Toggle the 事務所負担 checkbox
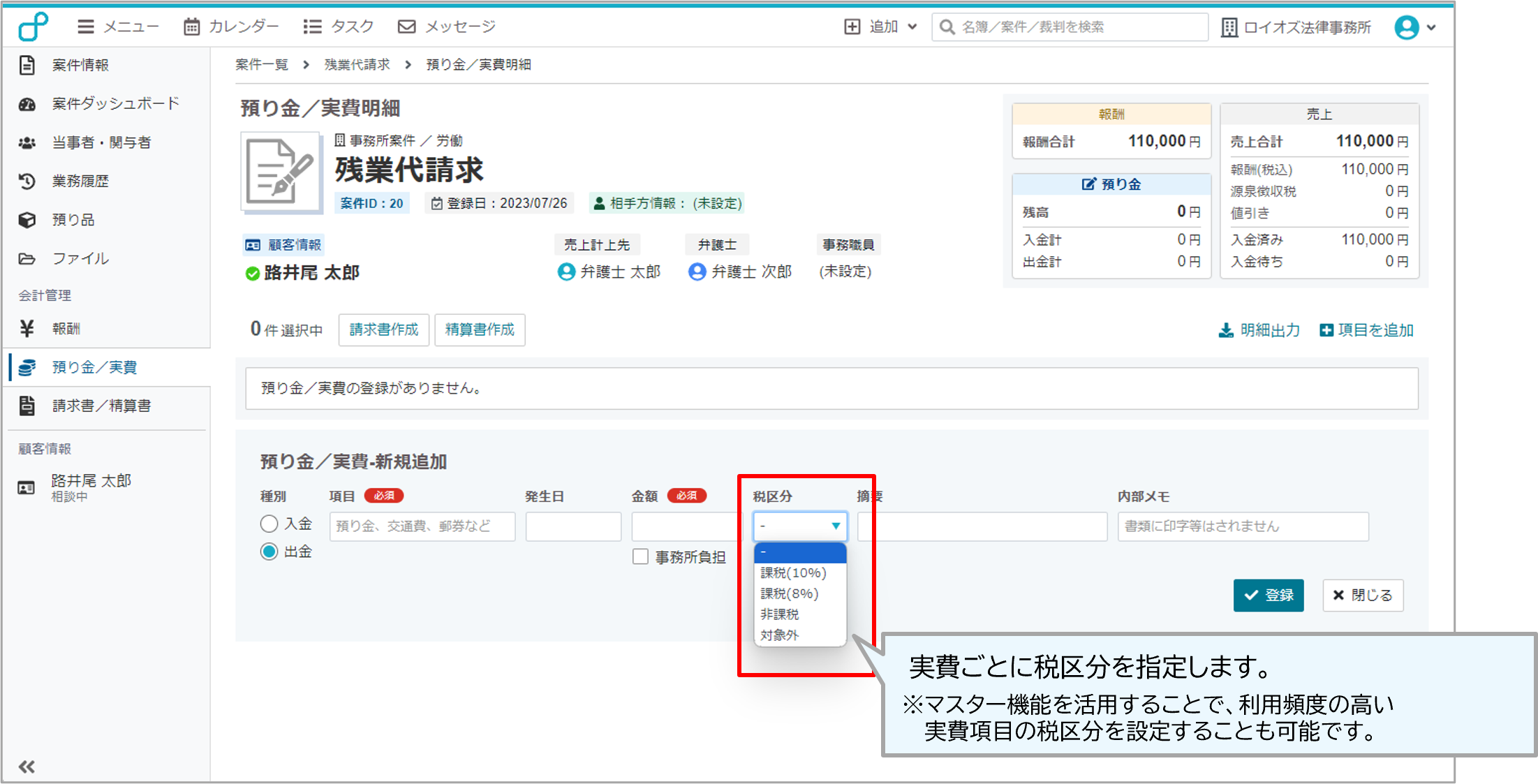The width and height of the screenshot is (1538, 784). click(640, 556)
